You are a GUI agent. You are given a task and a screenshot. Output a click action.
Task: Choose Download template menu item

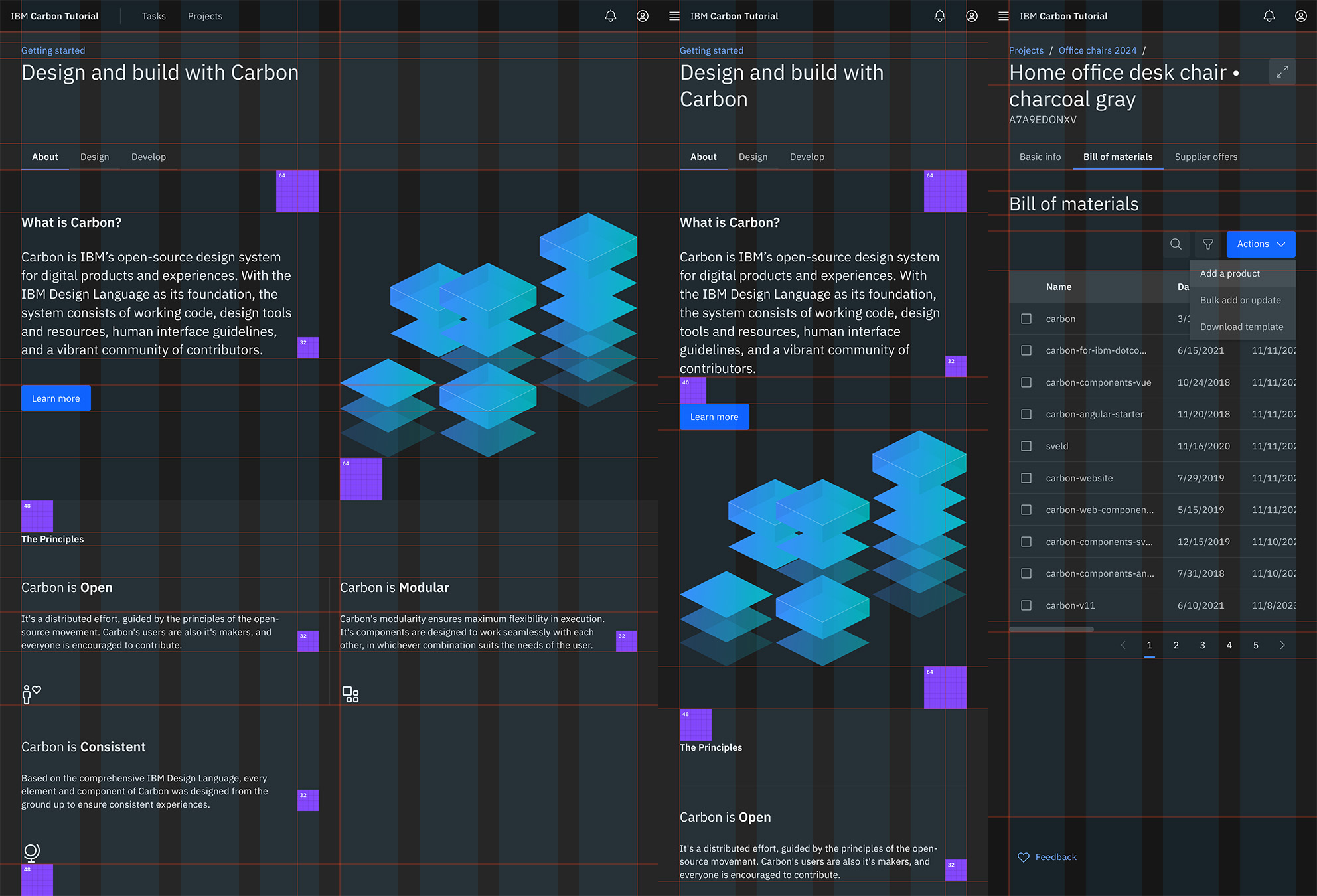(1243, 327)
